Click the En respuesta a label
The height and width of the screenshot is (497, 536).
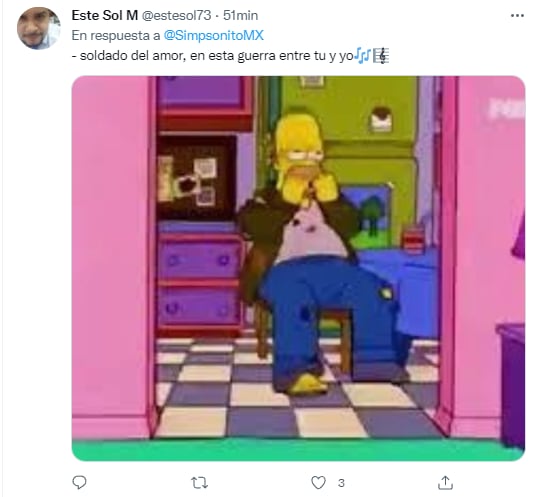[116, 36]
